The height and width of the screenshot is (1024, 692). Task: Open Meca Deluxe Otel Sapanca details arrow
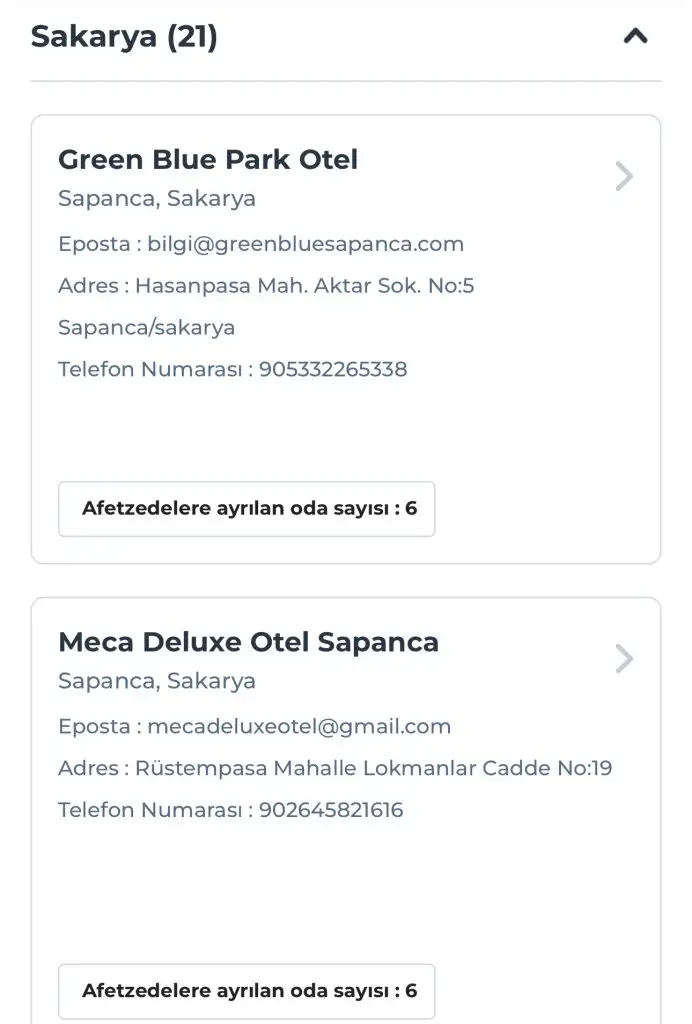[625, 659]
